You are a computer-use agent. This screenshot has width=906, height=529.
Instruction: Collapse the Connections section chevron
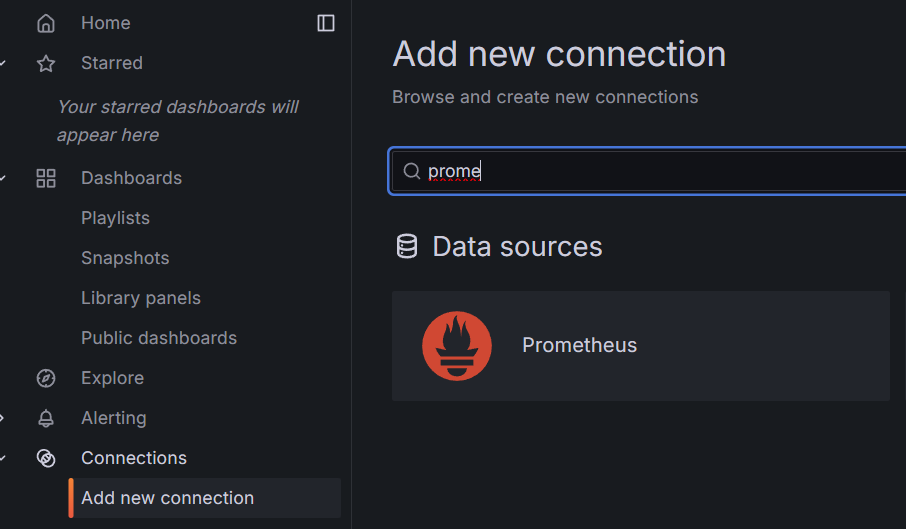coord(2,458)
